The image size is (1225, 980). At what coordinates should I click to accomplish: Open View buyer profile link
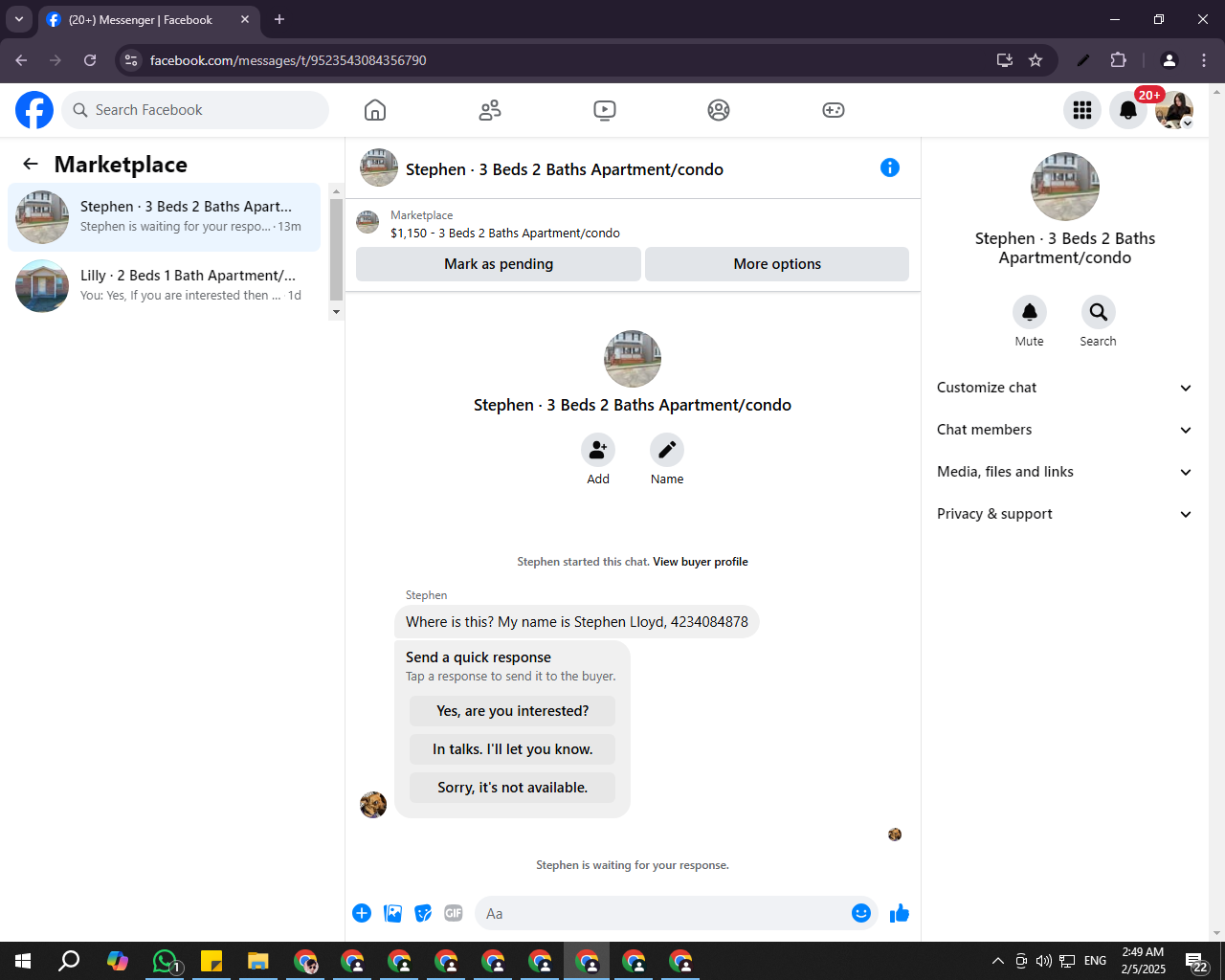pos(701,562)
